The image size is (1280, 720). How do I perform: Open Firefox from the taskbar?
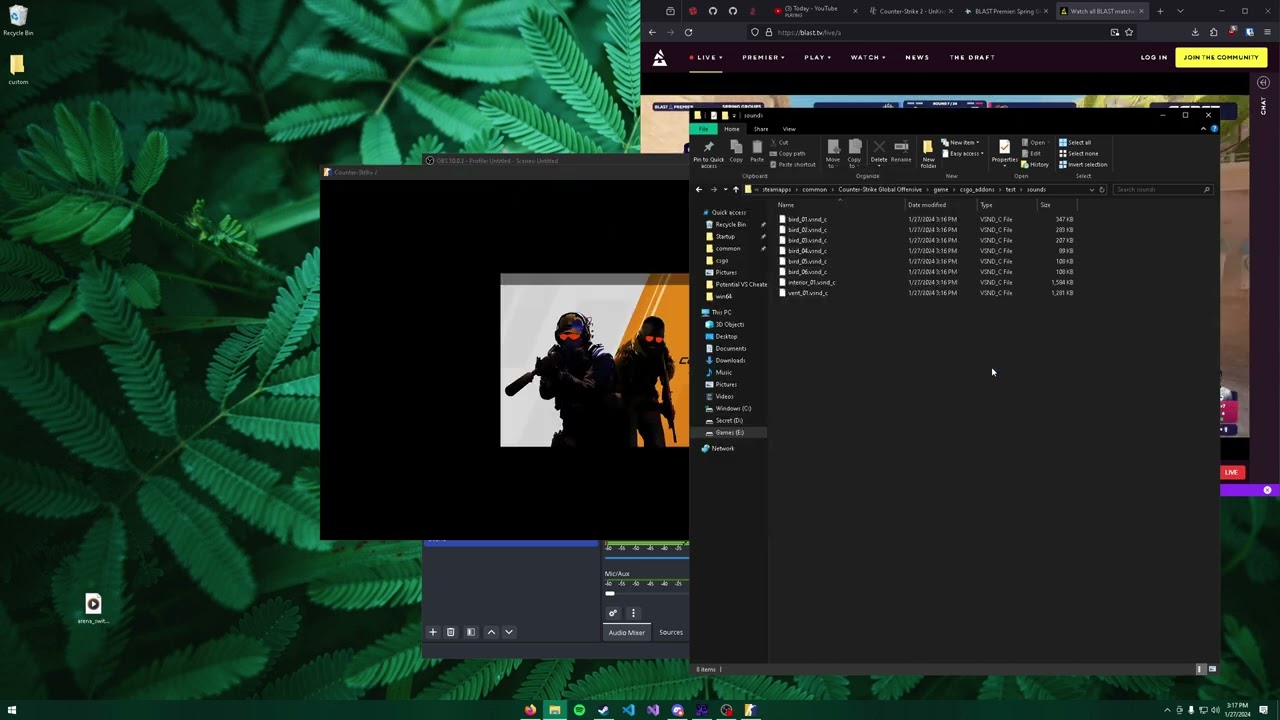[530, 710]
